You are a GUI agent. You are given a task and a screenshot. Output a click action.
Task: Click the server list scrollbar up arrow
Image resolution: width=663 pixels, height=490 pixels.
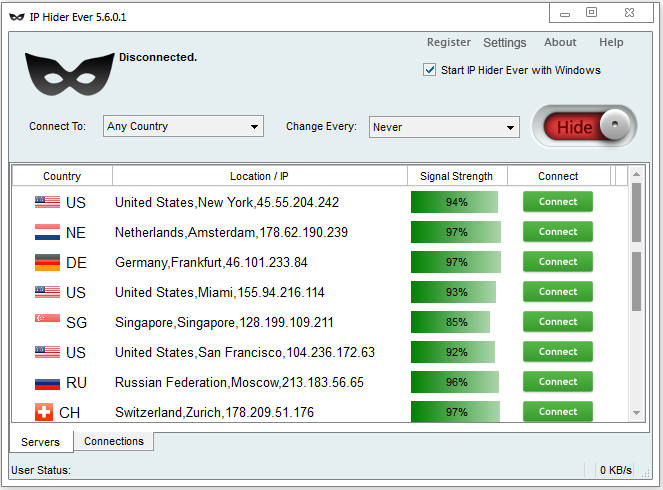(x=636, y=174)
